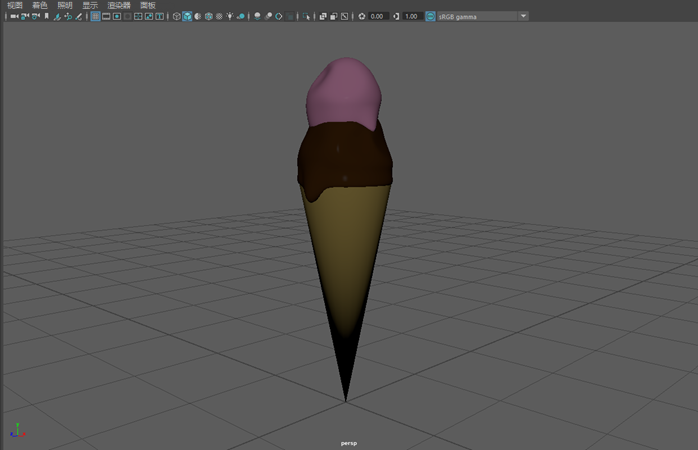Toggle the Safe Action display
Screen dimensions: 698x450
pos(149,16)
